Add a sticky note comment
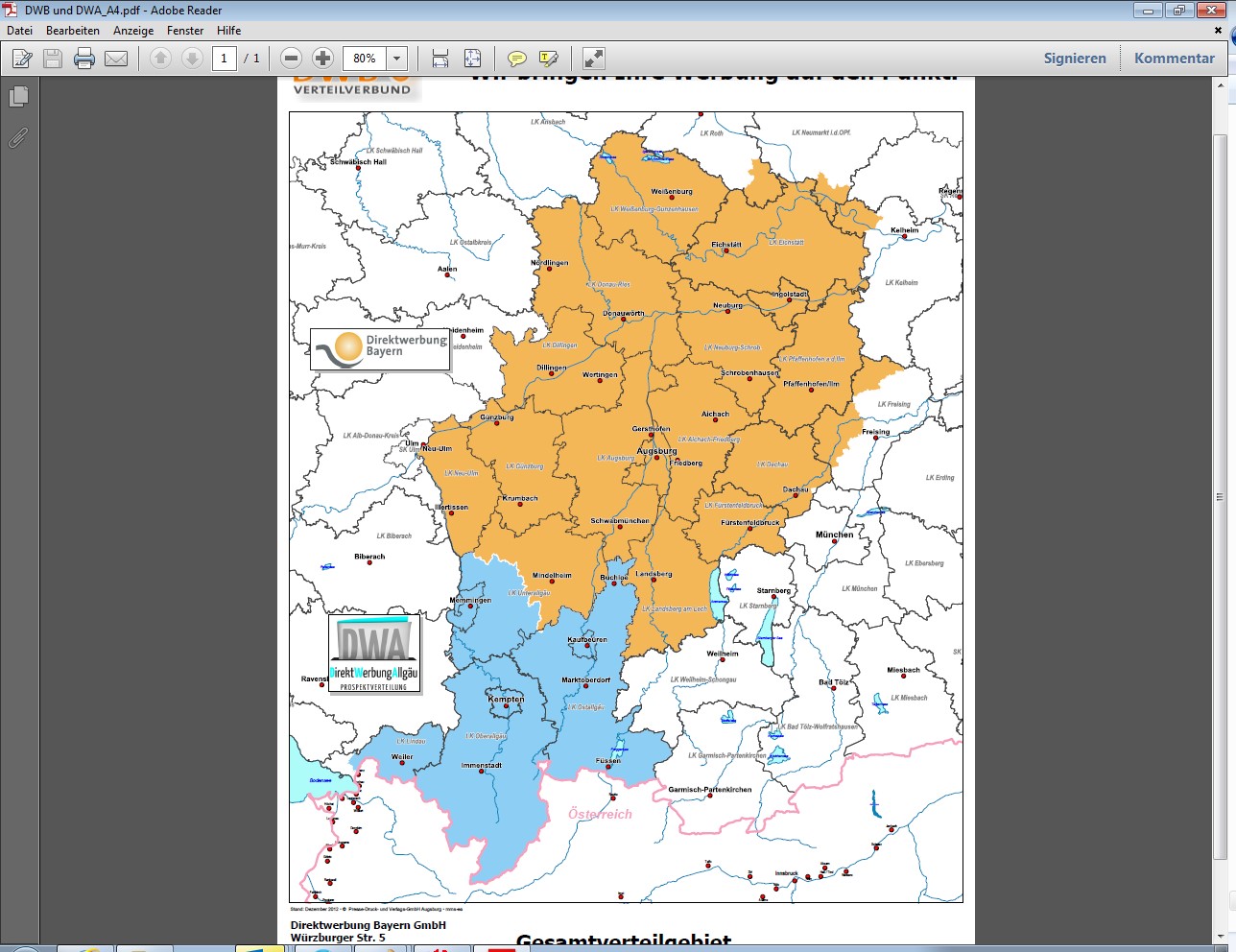Viewport: 1236px width, 952px height. 516,59
